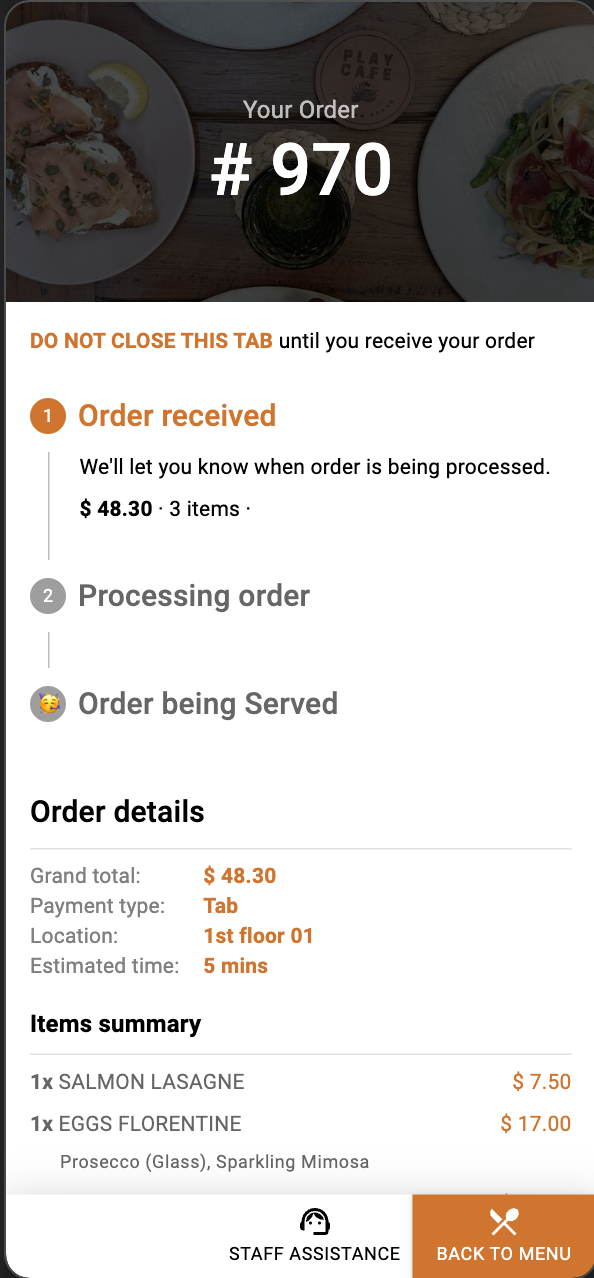Click the 5 mins estimated time value

(236, 966)
